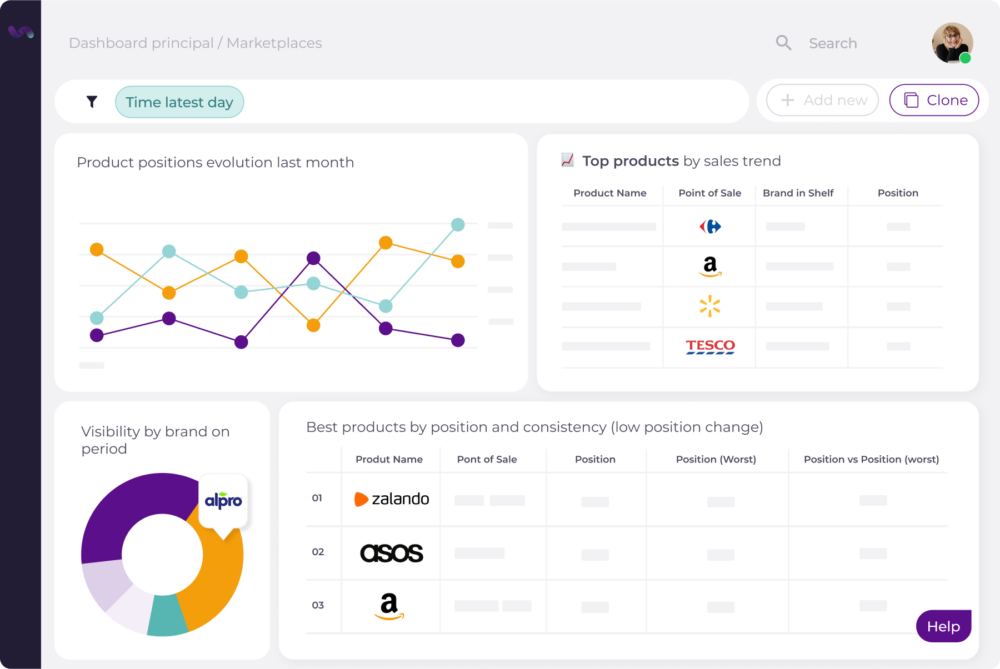
Task: Click the Add new button
Action: pos(823,100)
